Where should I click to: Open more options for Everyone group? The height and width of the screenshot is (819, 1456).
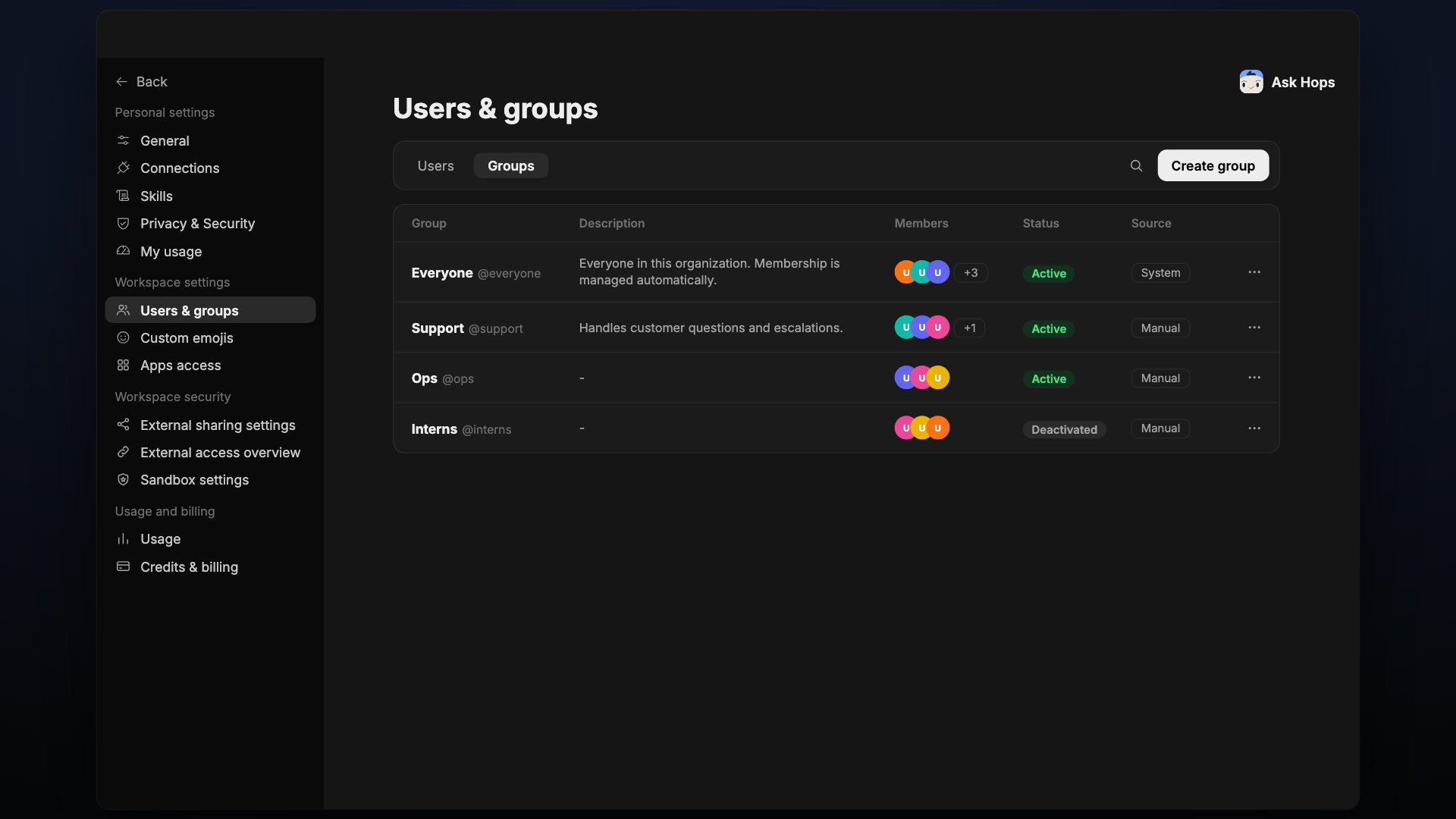[1254, 272]
